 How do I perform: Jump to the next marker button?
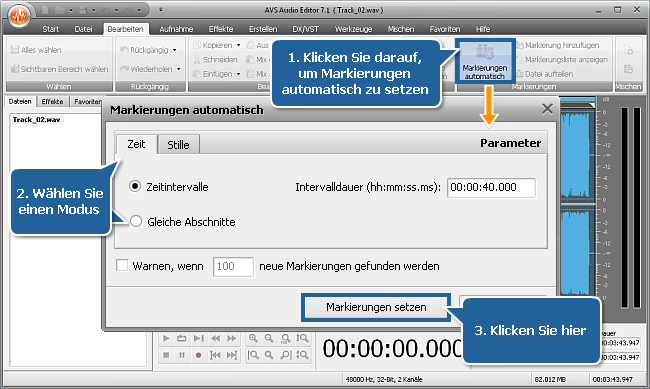231,355
